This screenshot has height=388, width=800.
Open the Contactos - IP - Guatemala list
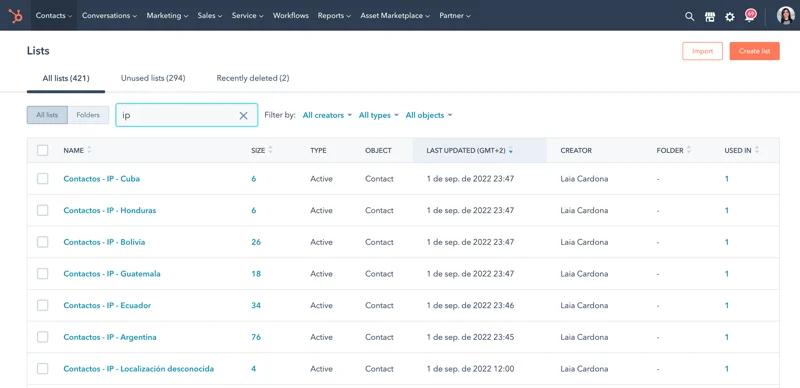tap(112, 274)
